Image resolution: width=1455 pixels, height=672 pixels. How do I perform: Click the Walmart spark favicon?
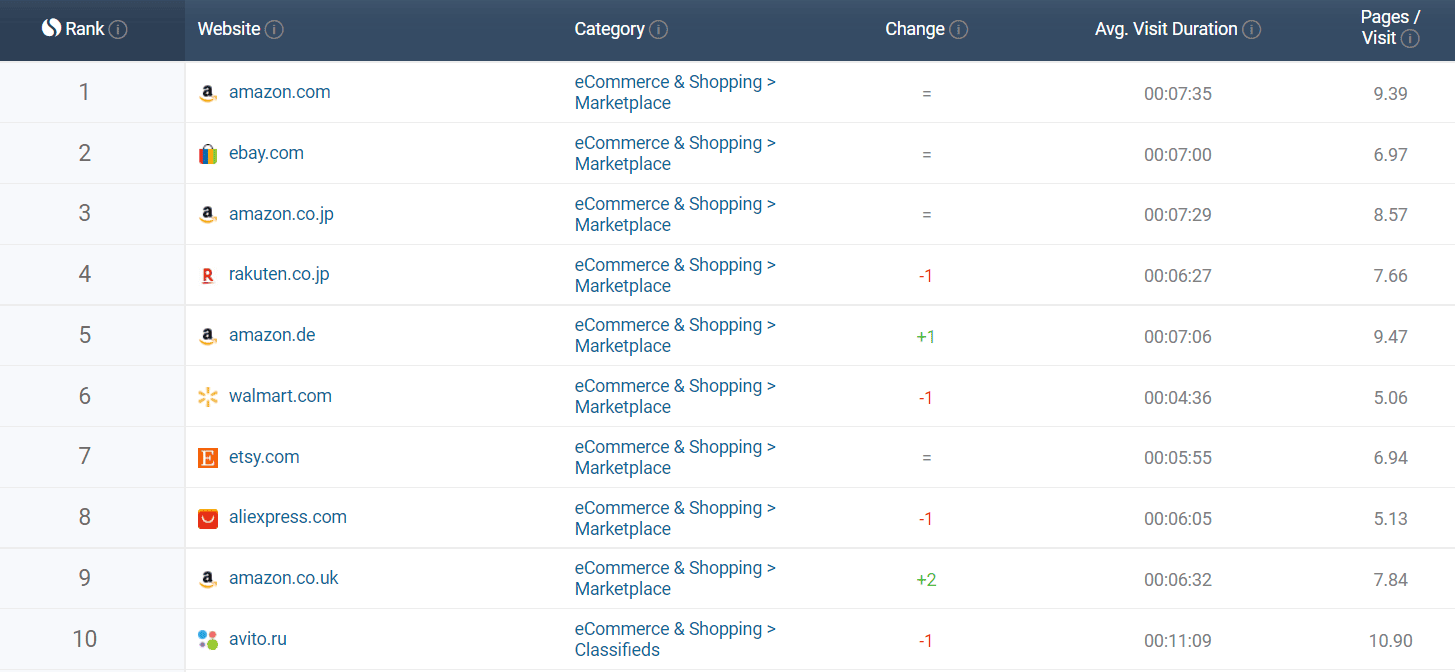pos(208,397)
